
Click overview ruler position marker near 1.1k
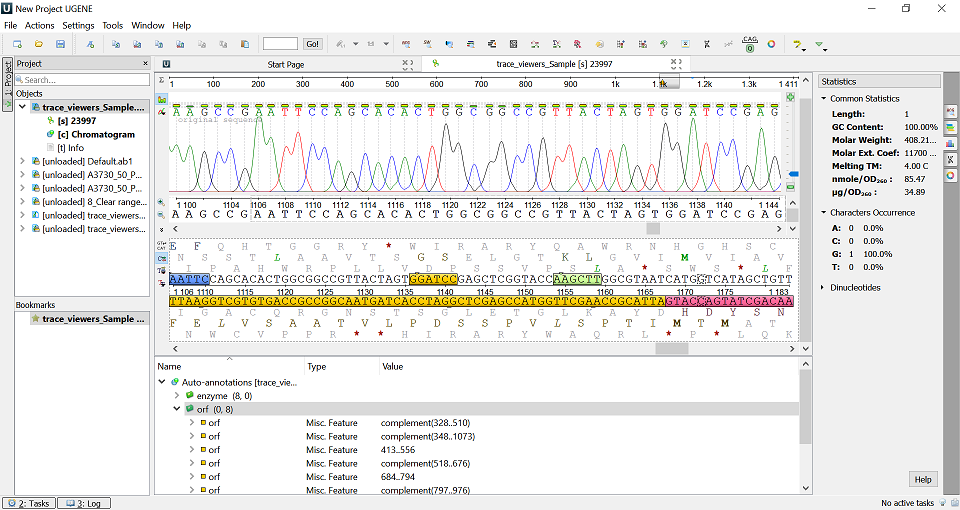[x=669, y=83]
